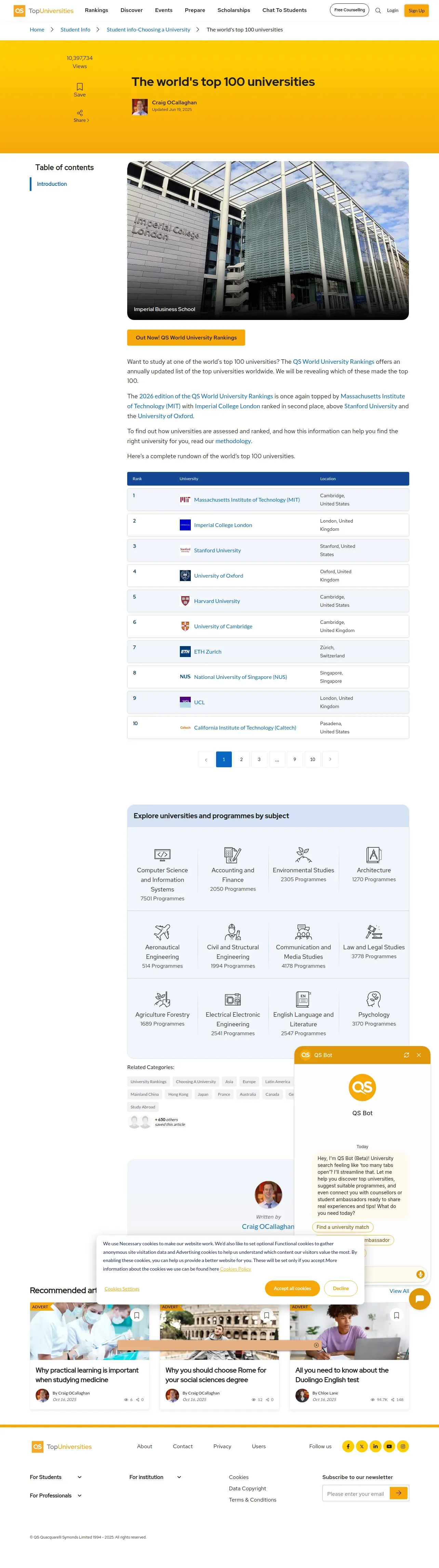Refresh the QS Bot chat
The image size is (439, 1568).
[x=406, y=1055]
